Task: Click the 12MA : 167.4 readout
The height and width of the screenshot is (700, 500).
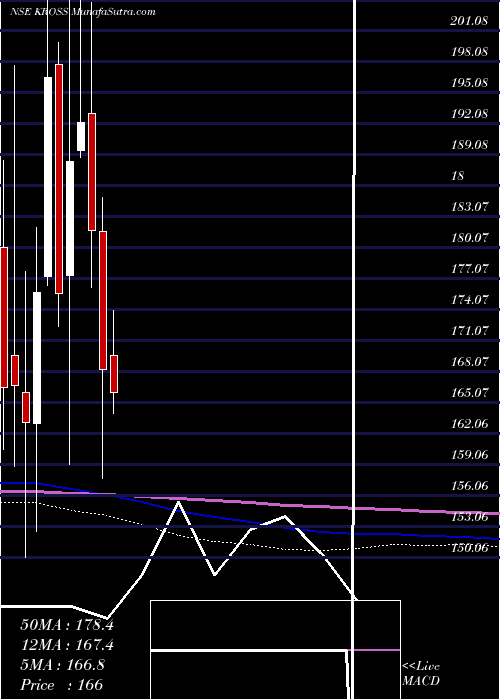Action: tap(67, 645)
